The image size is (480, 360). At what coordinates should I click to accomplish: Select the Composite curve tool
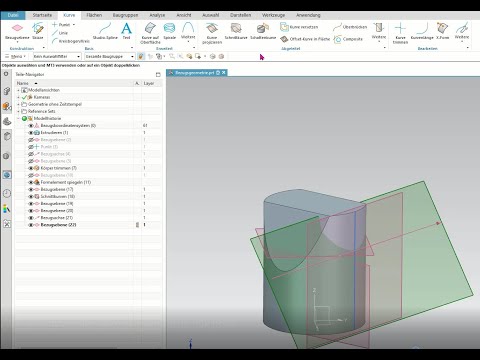pyautogui.click(x=348, y=39)
